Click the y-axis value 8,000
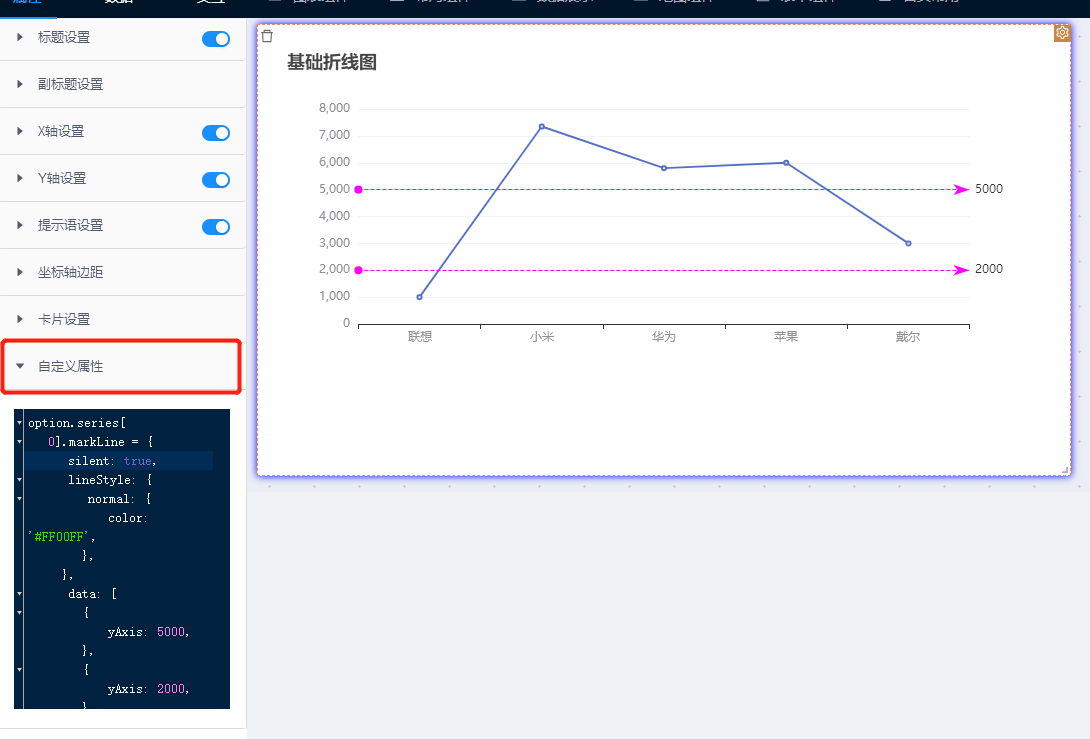The width and height of the screenshot is (1090, 739). coord(334,108)
